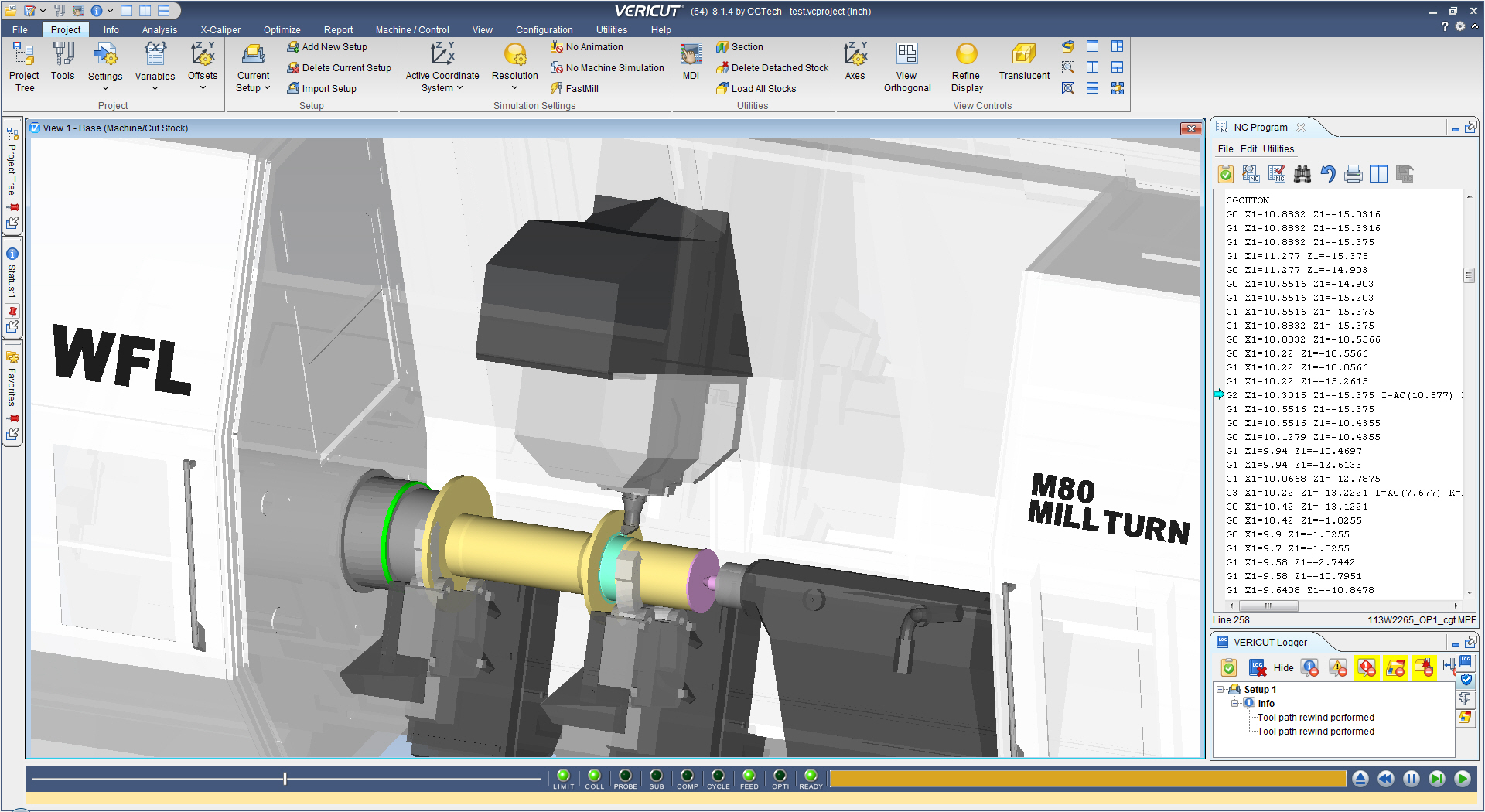Clear the log file in VERICUT Logger
This screenshot has width=1485, height=812.
pyautogui.click(x=1258, y=667)
